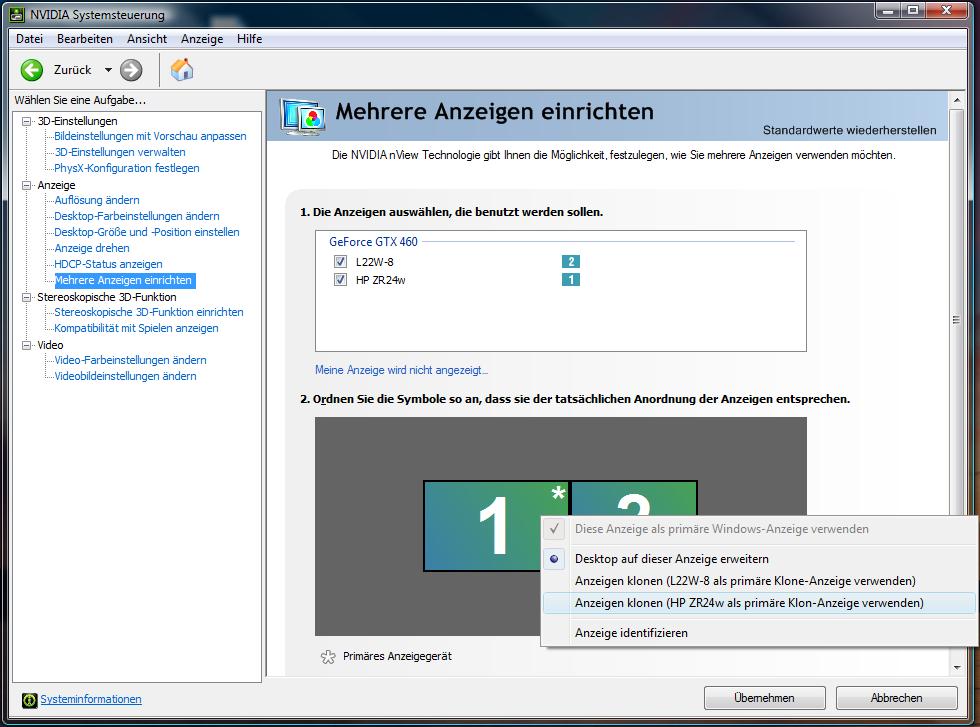Click the Systeminformationen icon at bottom left
The image size is (980, 727).
(29, 700)
